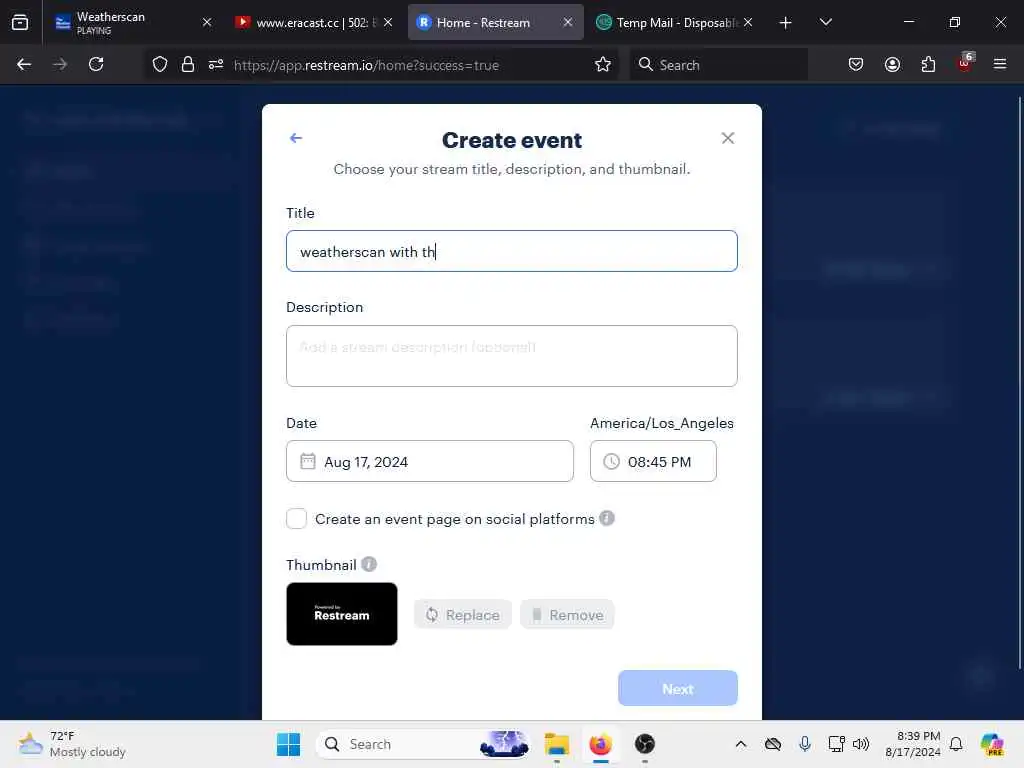
Task: Open OBS Studio from taskbar
Action: (x=645, y=744)
